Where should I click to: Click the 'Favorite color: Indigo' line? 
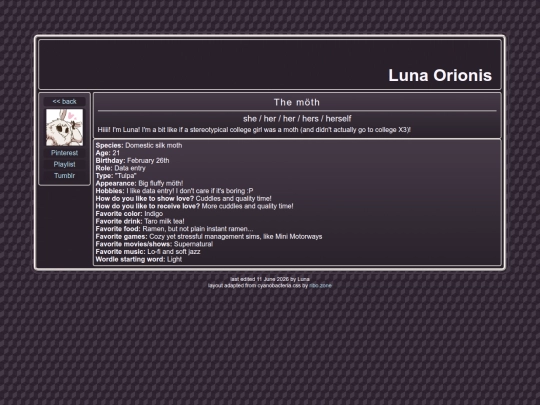(129, 214)
